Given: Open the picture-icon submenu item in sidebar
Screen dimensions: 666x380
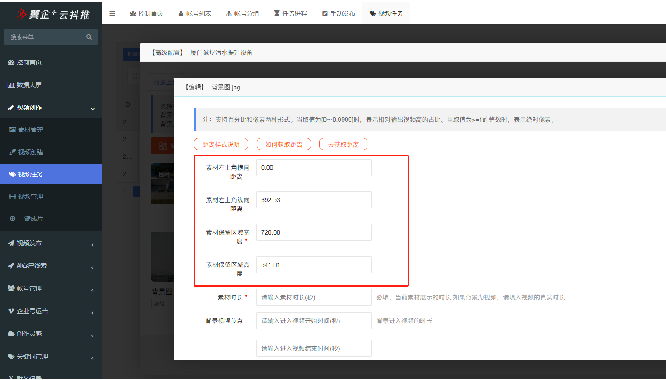Looking at the screenshot, I should 51,129.
